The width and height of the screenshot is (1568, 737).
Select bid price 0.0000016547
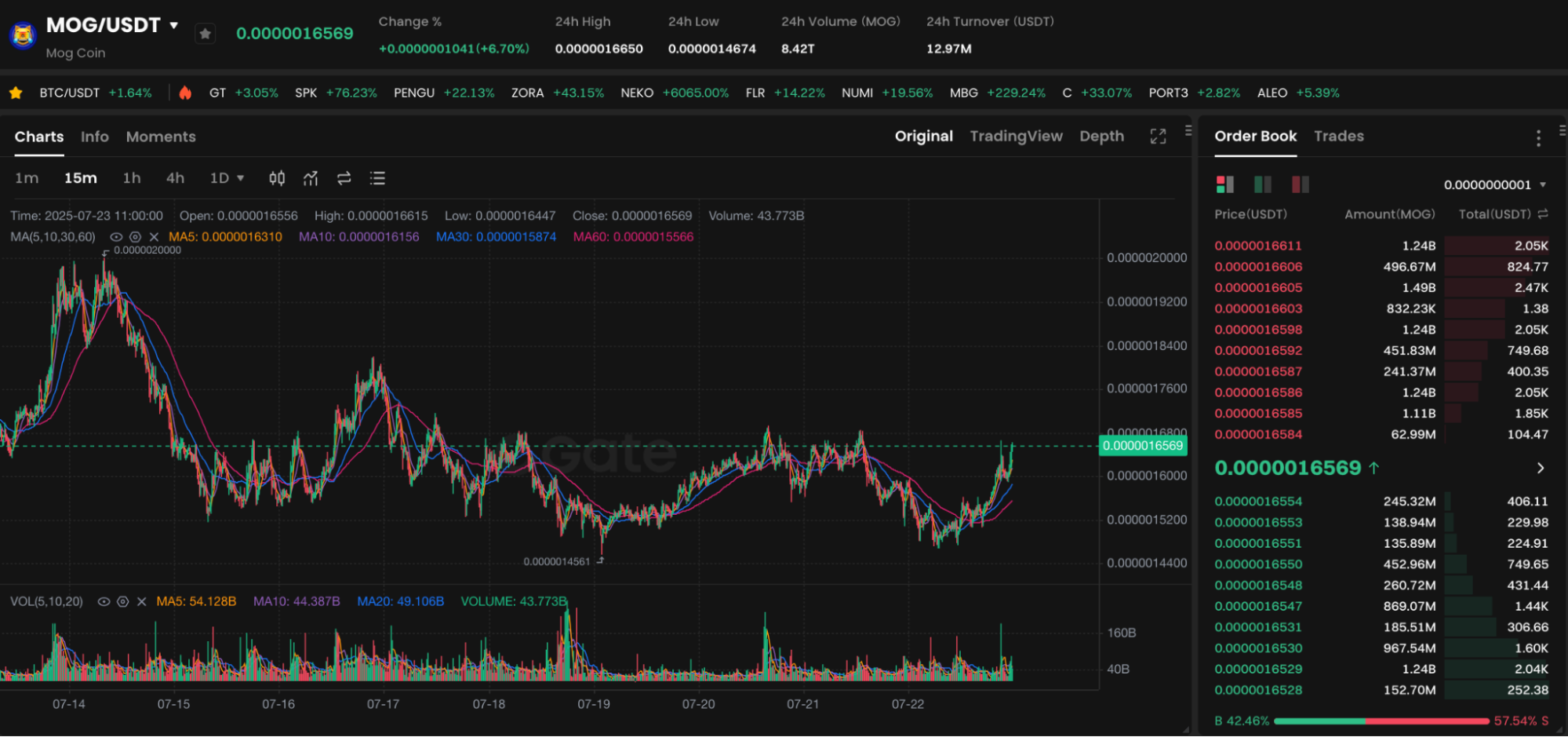point(1258,606)
